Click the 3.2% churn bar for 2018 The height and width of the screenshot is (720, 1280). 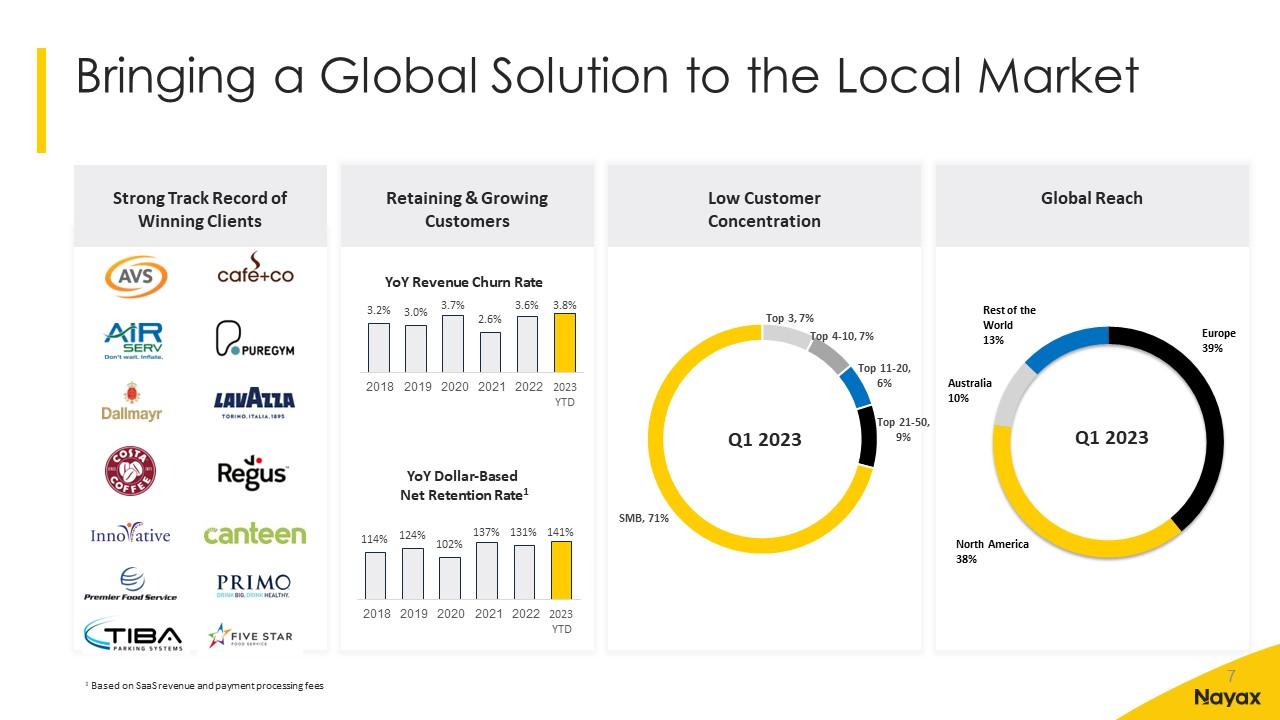378,346
